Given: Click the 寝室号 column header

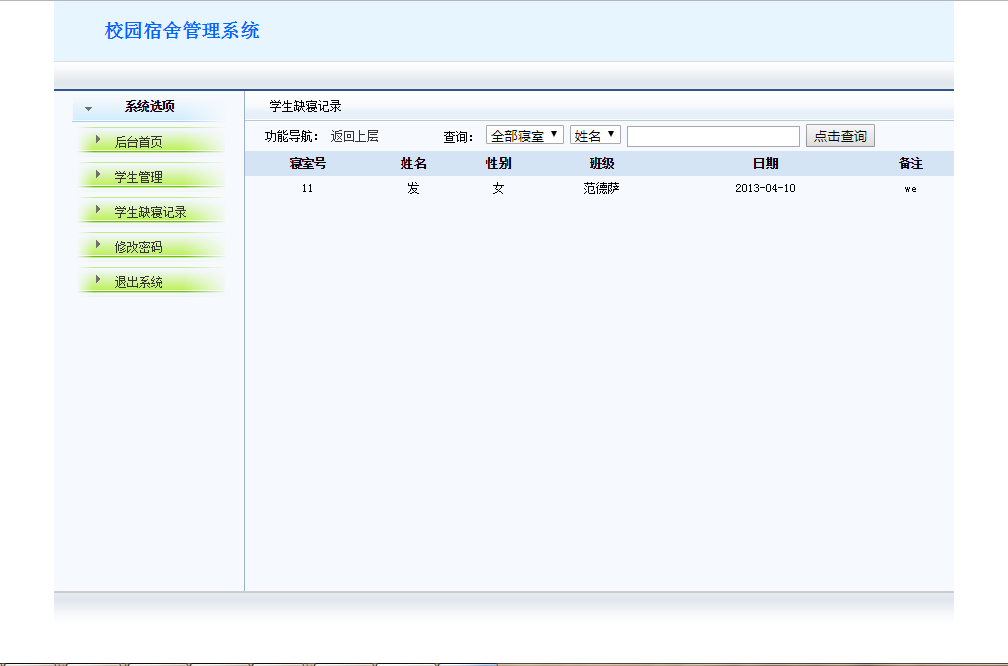Looking at the screenshot, I should (307, 163).
